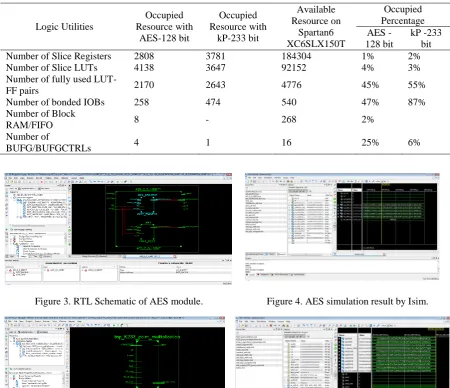
Task: Click the 45% value in LUT-FF pairs row
Action: (370, 85)
